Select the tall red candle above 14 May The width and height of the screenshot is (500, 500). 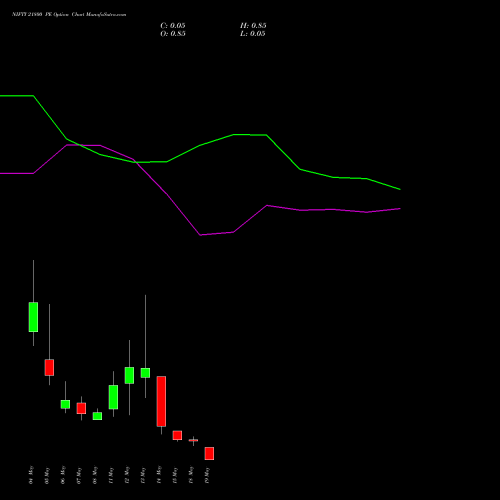coord(161,401)
